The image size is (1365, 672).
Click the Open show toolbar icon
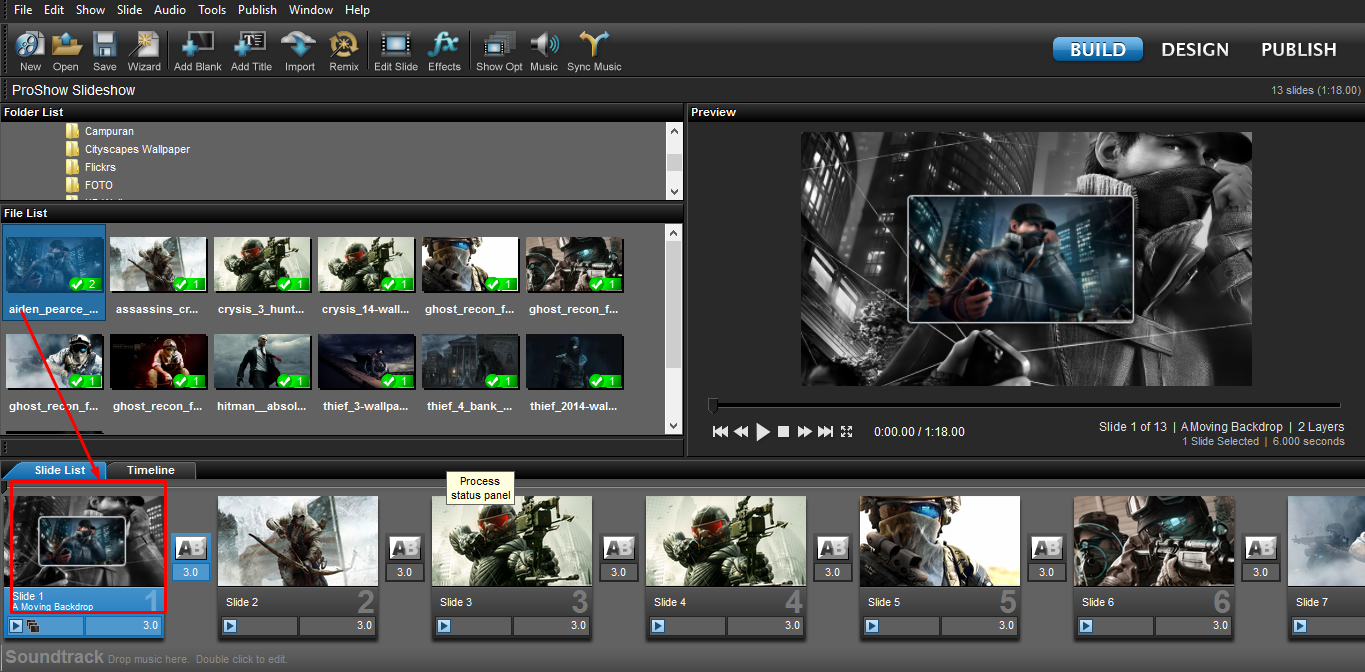tap(66, 45)
